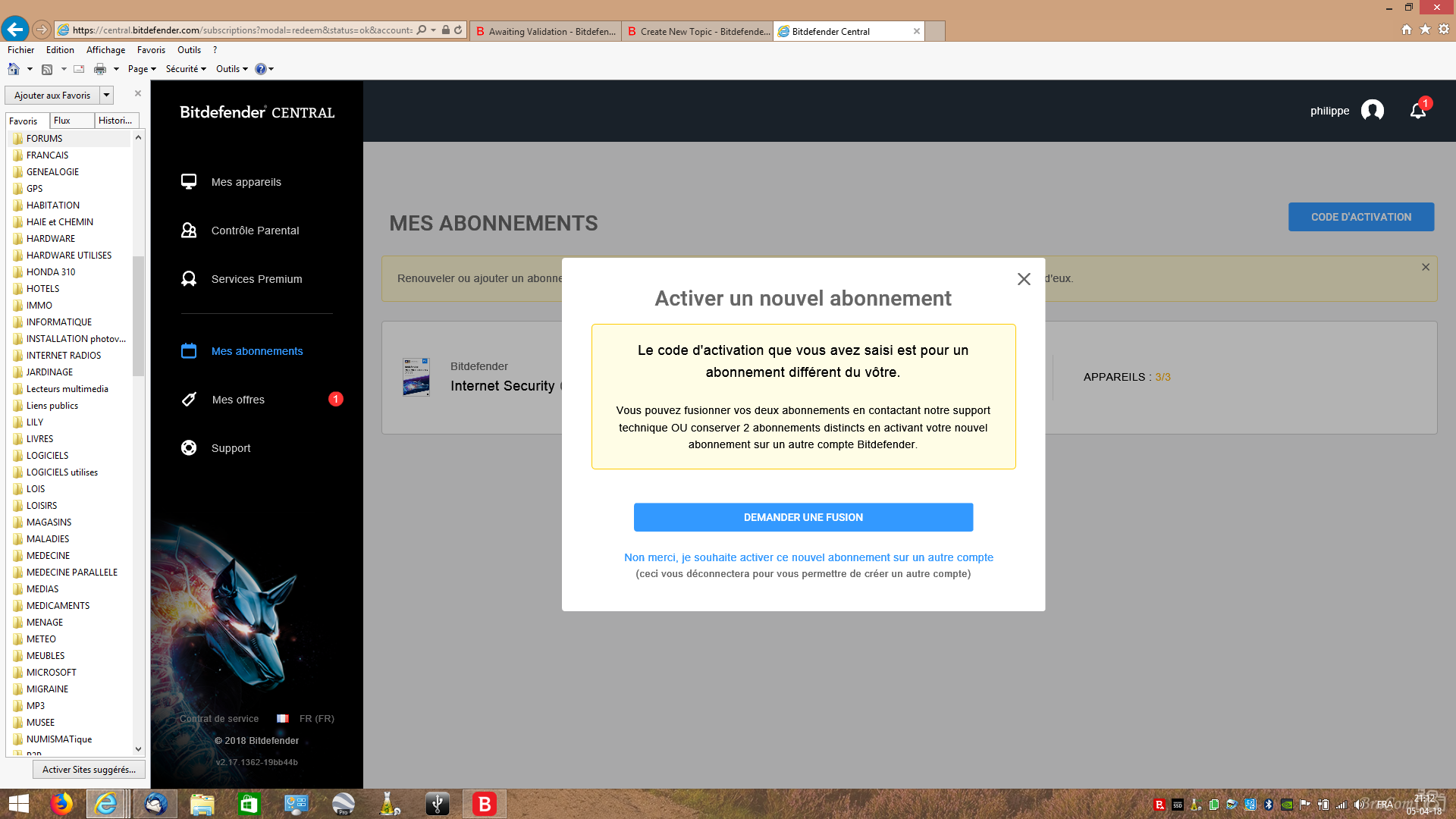The image size is (1456, 819).
Task: Open Thunderbird taskbar icon
Action: pos(156,804)
